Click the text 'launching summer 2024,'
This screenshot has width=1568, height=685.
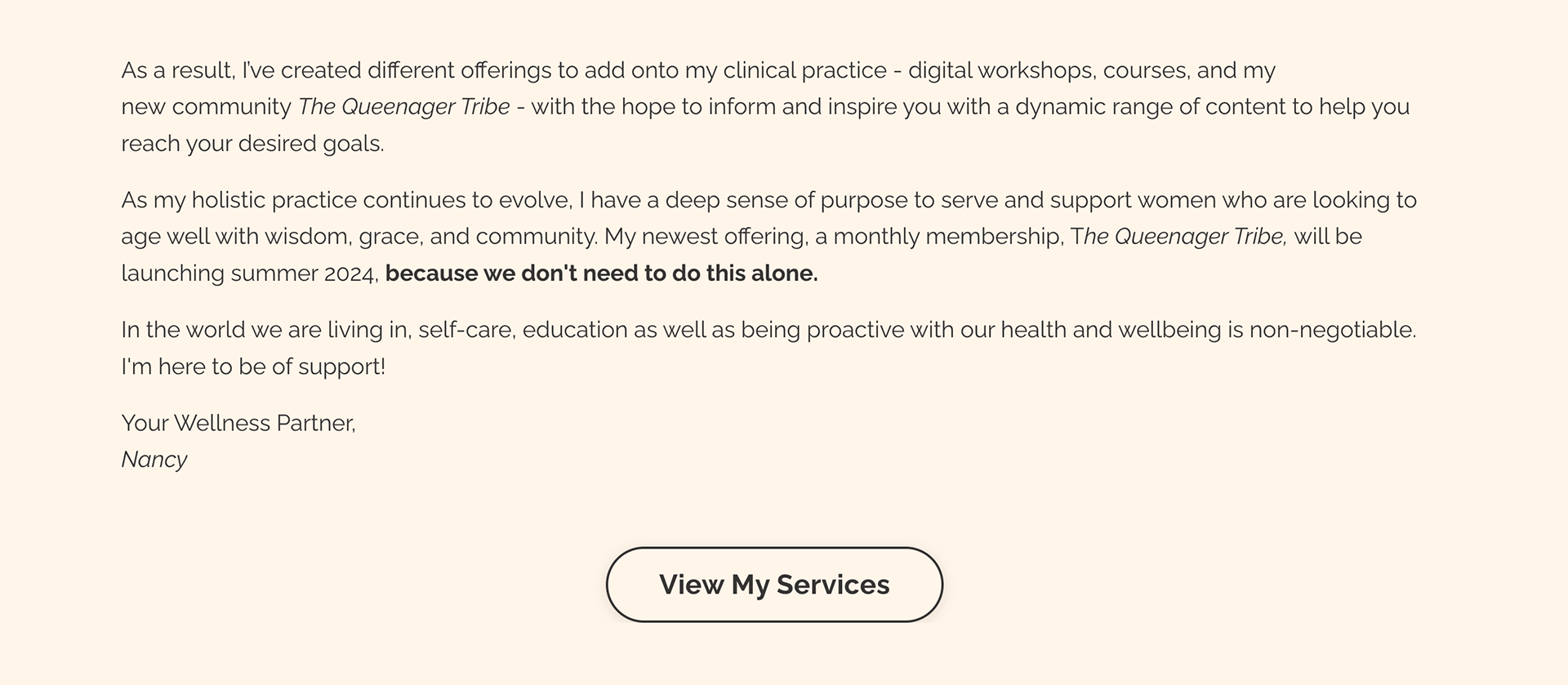tap(250, 274)
